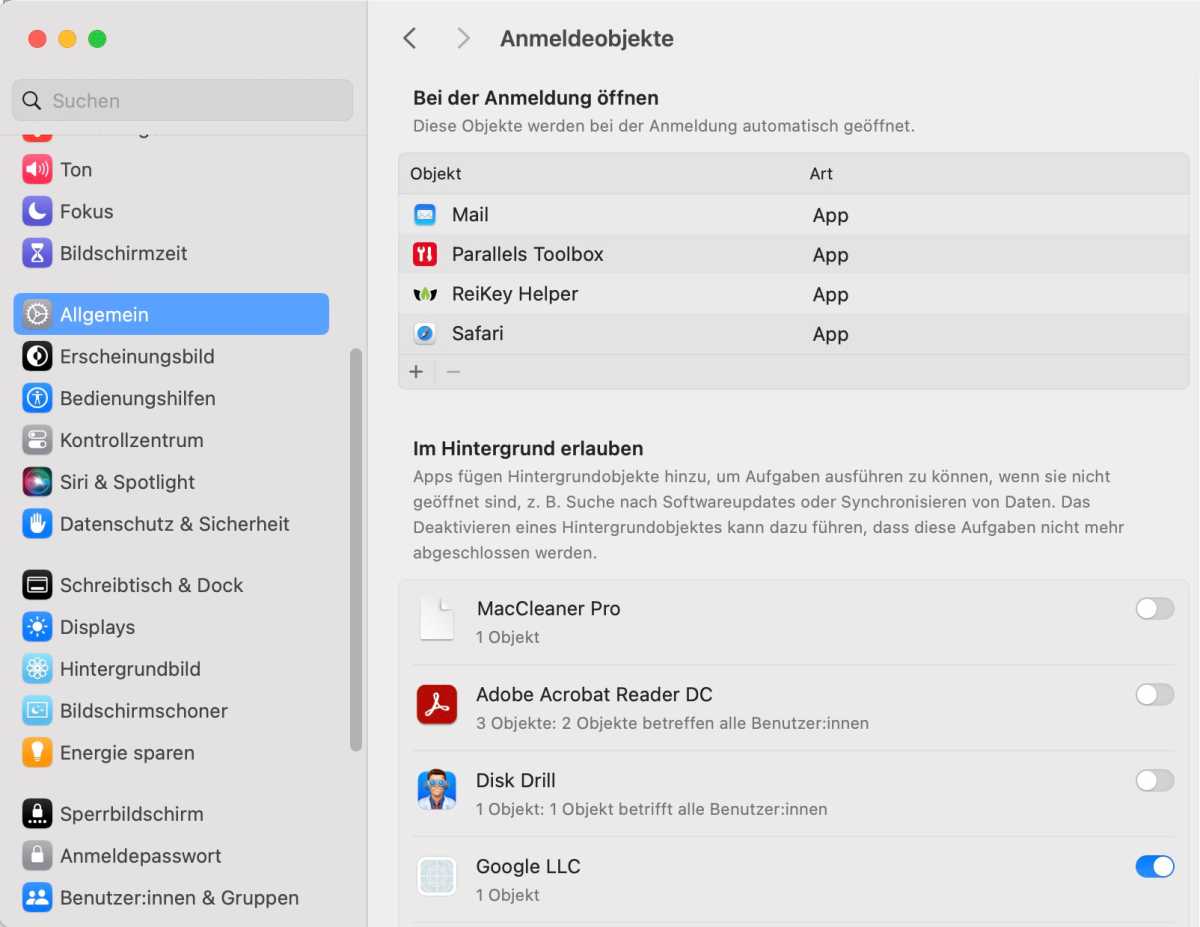Click the 3 Objekte subtitle under Adobe

point(672,723)
